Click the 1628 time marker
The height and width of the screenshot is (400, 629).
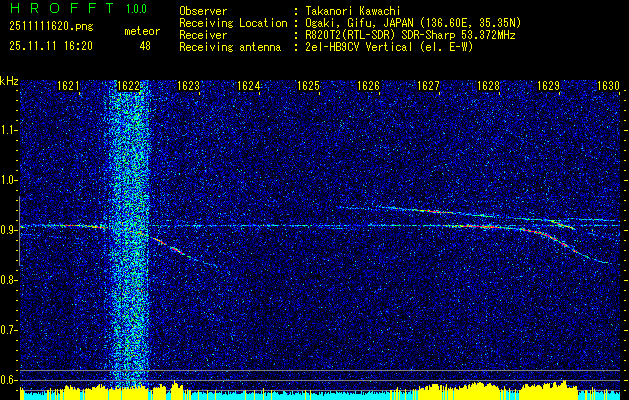488,86
